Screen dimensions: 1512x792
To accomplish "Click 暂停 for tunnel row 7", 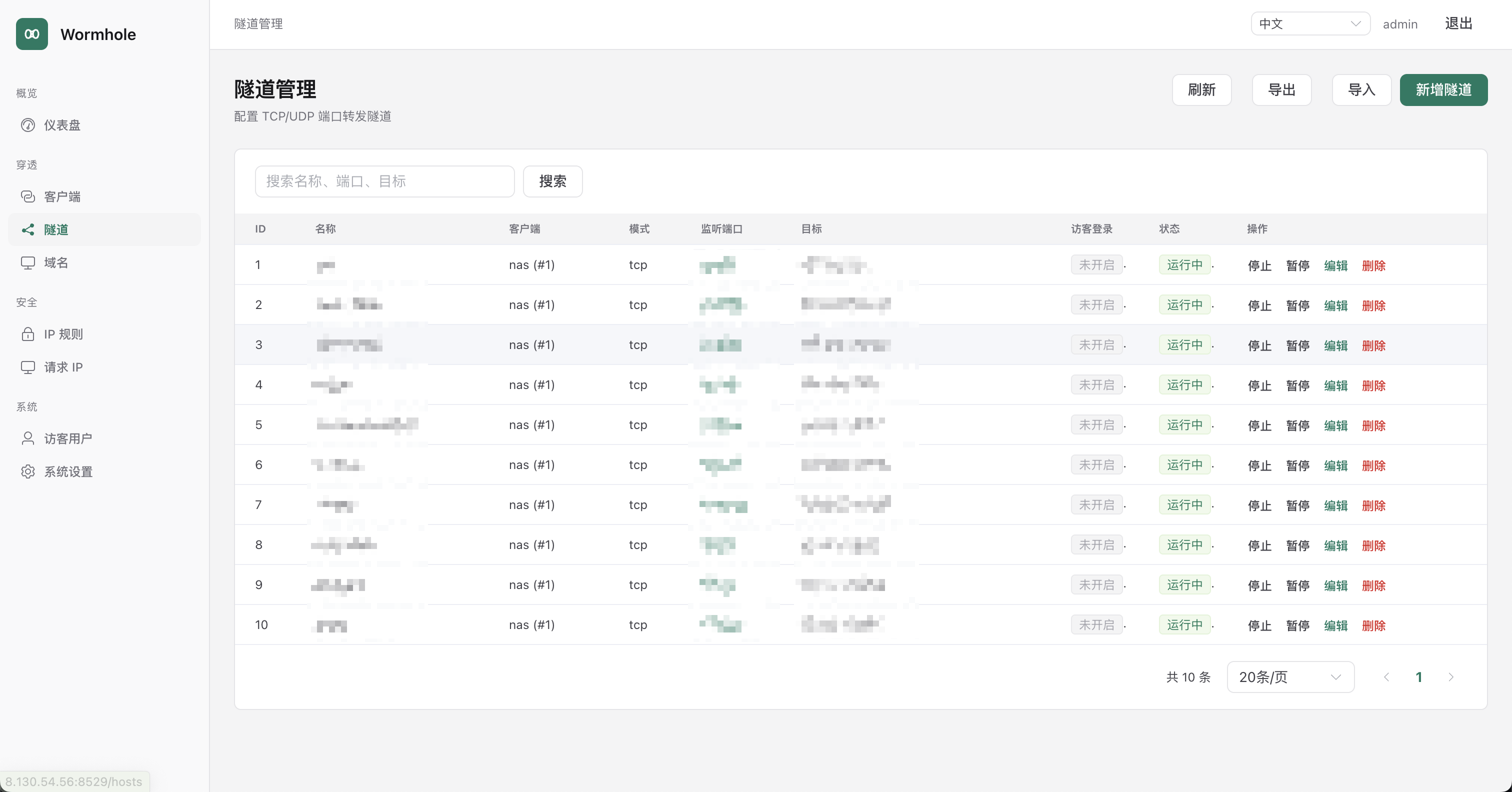I will point(1297,505).
